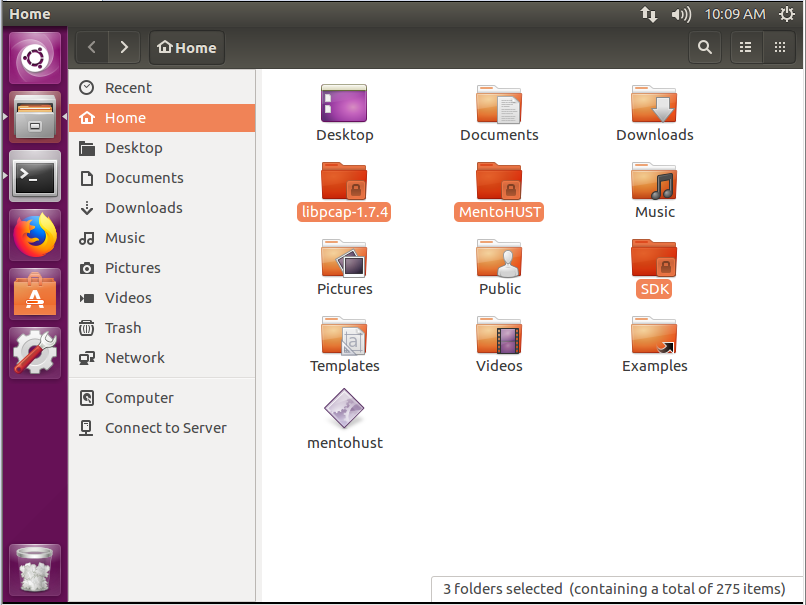
Task: Open Computer in the sidebar
Action: 139,398
